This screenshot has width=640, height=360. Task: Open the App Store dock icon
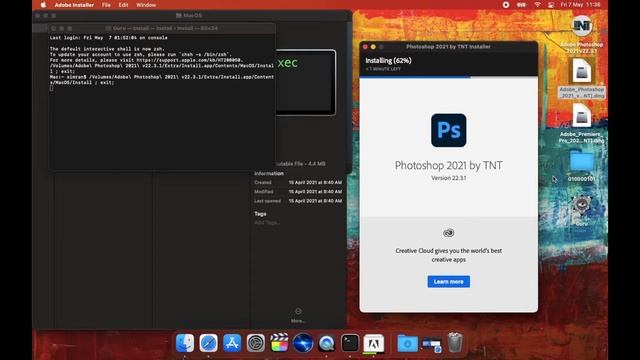[232, 343]
